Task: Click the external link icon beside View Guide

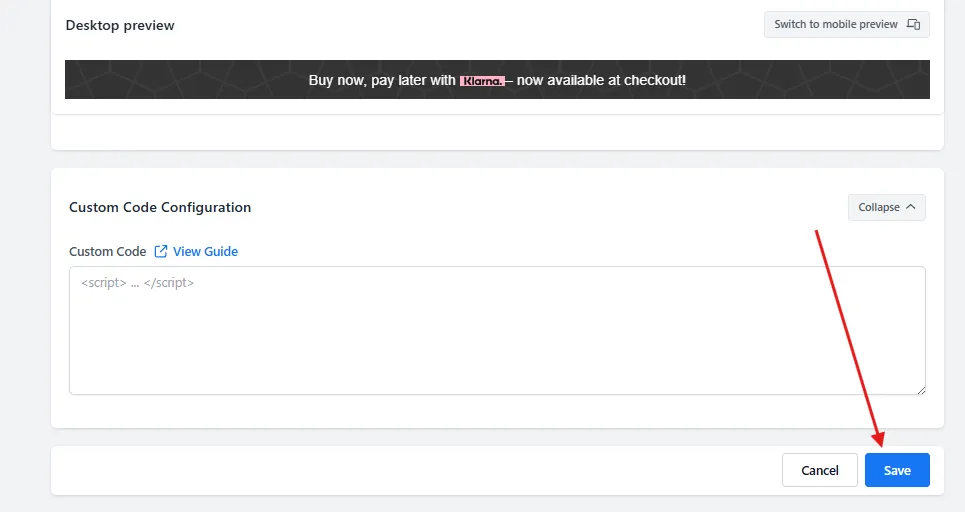Action: pyautogui.click(x=161, y=251)
